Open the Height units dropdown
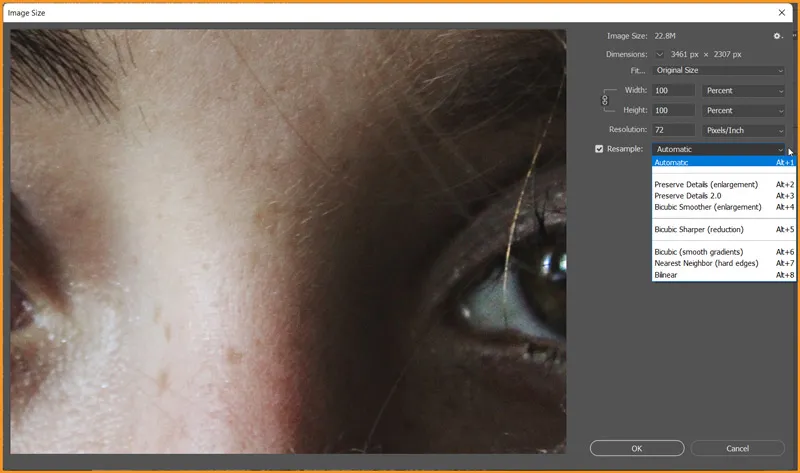Image resolution: width=800 pixels, height=473 pixels. pos(743,110)
